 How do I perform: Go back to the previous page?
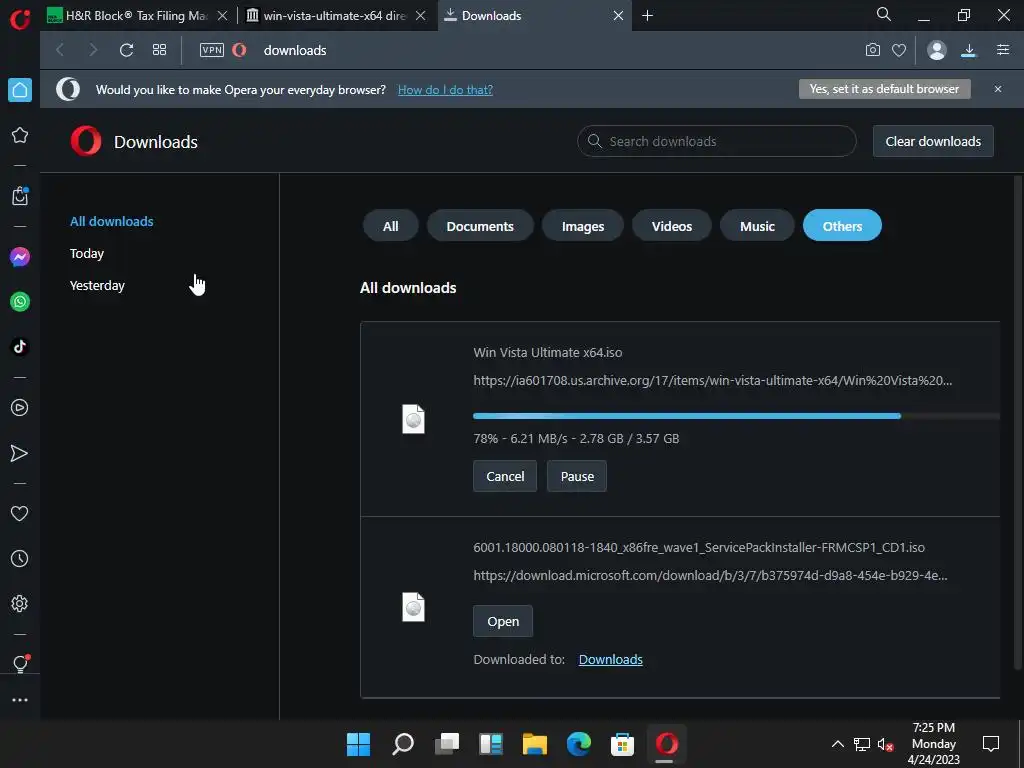coord(60,50)
